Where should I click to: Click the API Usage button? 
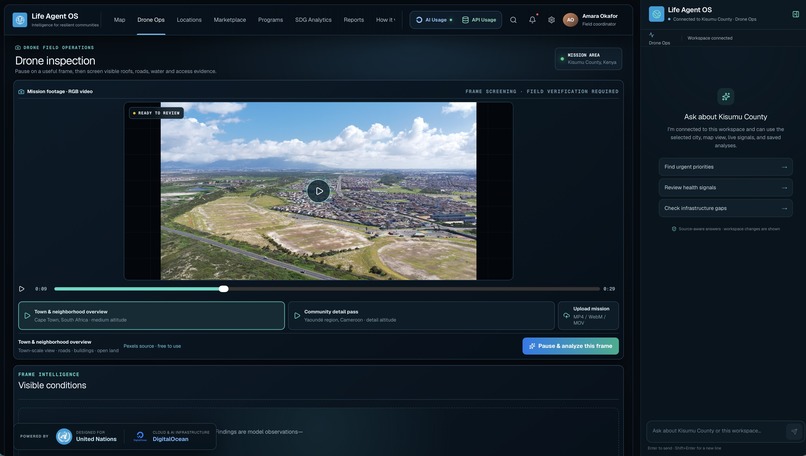pos(479,20)
